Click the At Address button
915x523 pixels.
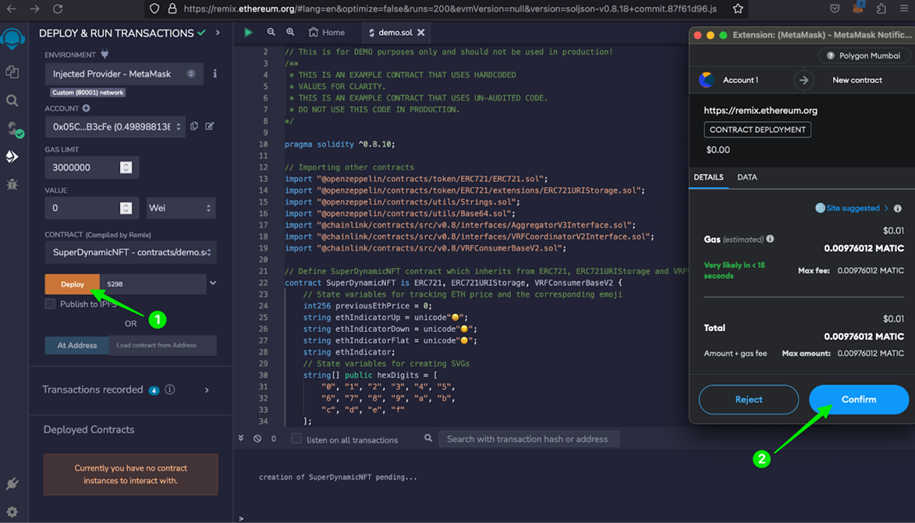click(x=77, y=345)
